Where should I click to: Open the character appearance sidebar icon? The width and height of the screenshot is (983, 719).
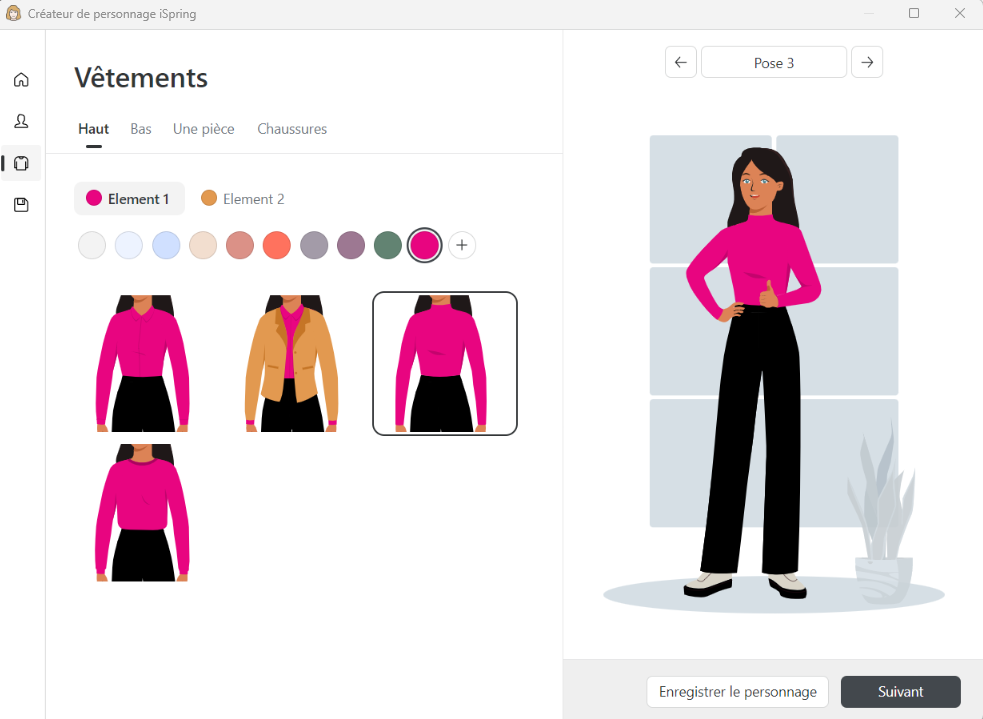[21, 121]
